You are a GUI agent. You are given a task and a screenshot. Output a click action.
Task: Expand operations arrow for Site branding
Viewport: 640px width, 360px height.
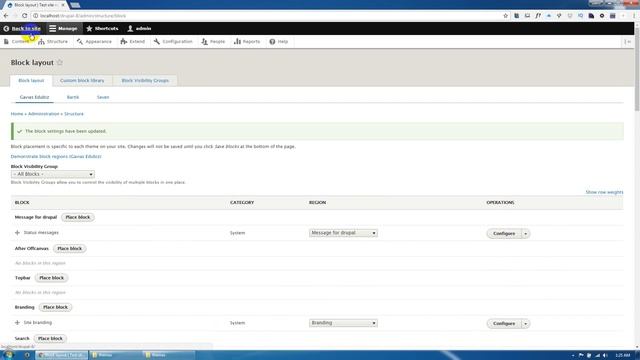(526, 324)
